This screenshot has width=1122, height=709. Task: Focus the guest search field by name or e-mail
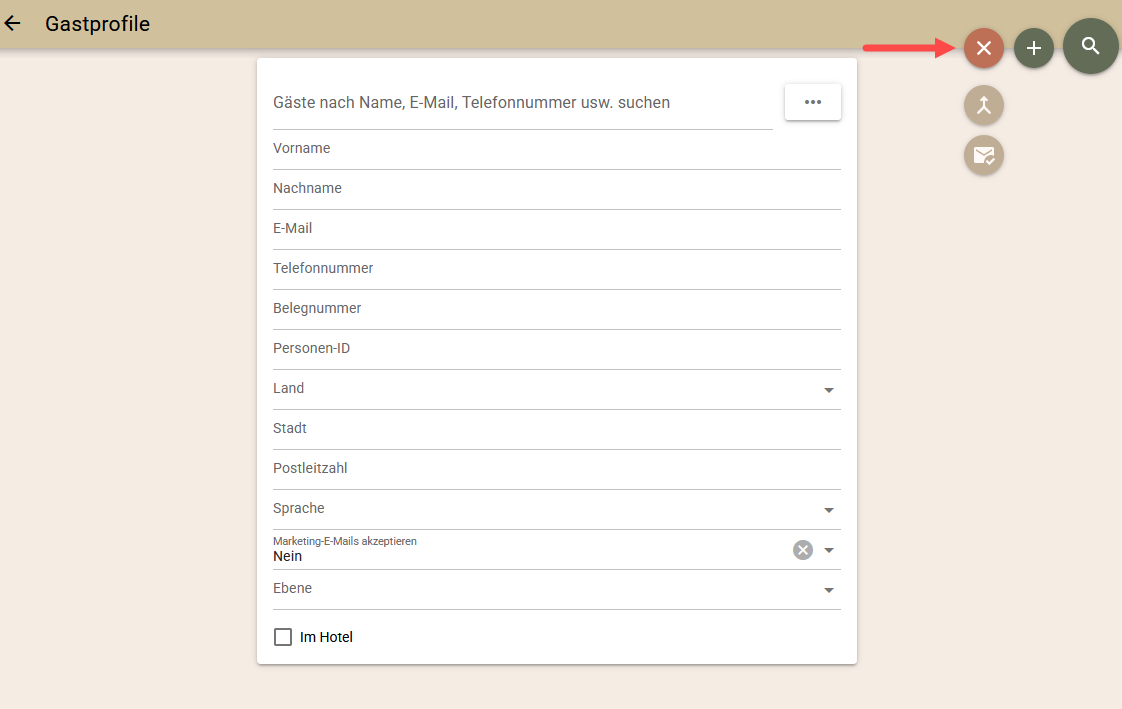click(x=522, y=103)
